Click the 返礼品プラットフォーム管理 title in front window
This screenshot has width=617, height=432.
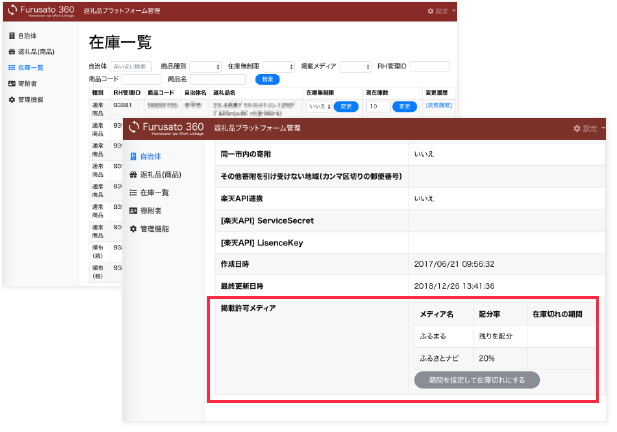tap(257, 128)
